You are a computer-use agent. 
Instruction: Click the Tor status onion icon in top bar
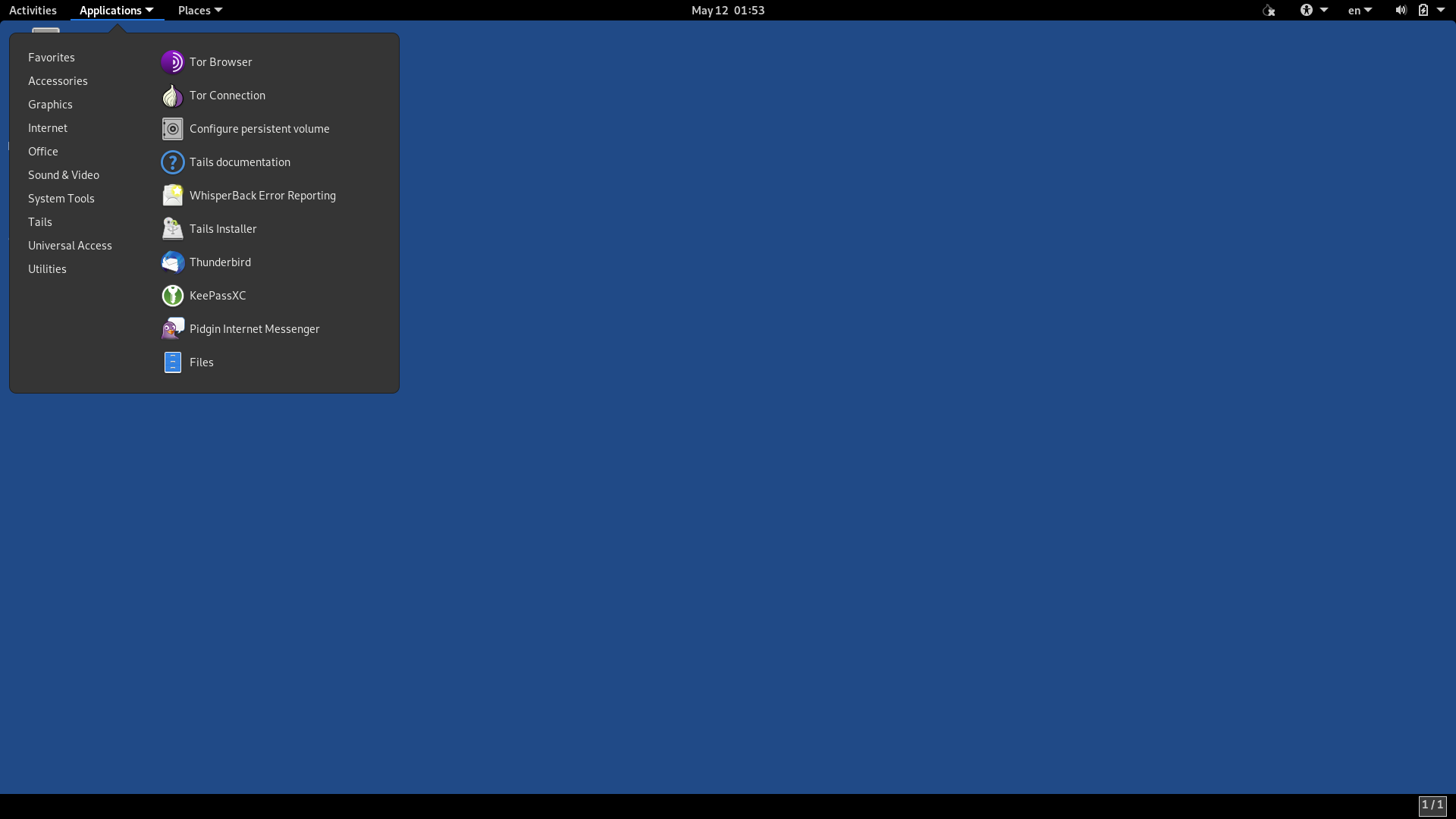tap(1269, 11)
